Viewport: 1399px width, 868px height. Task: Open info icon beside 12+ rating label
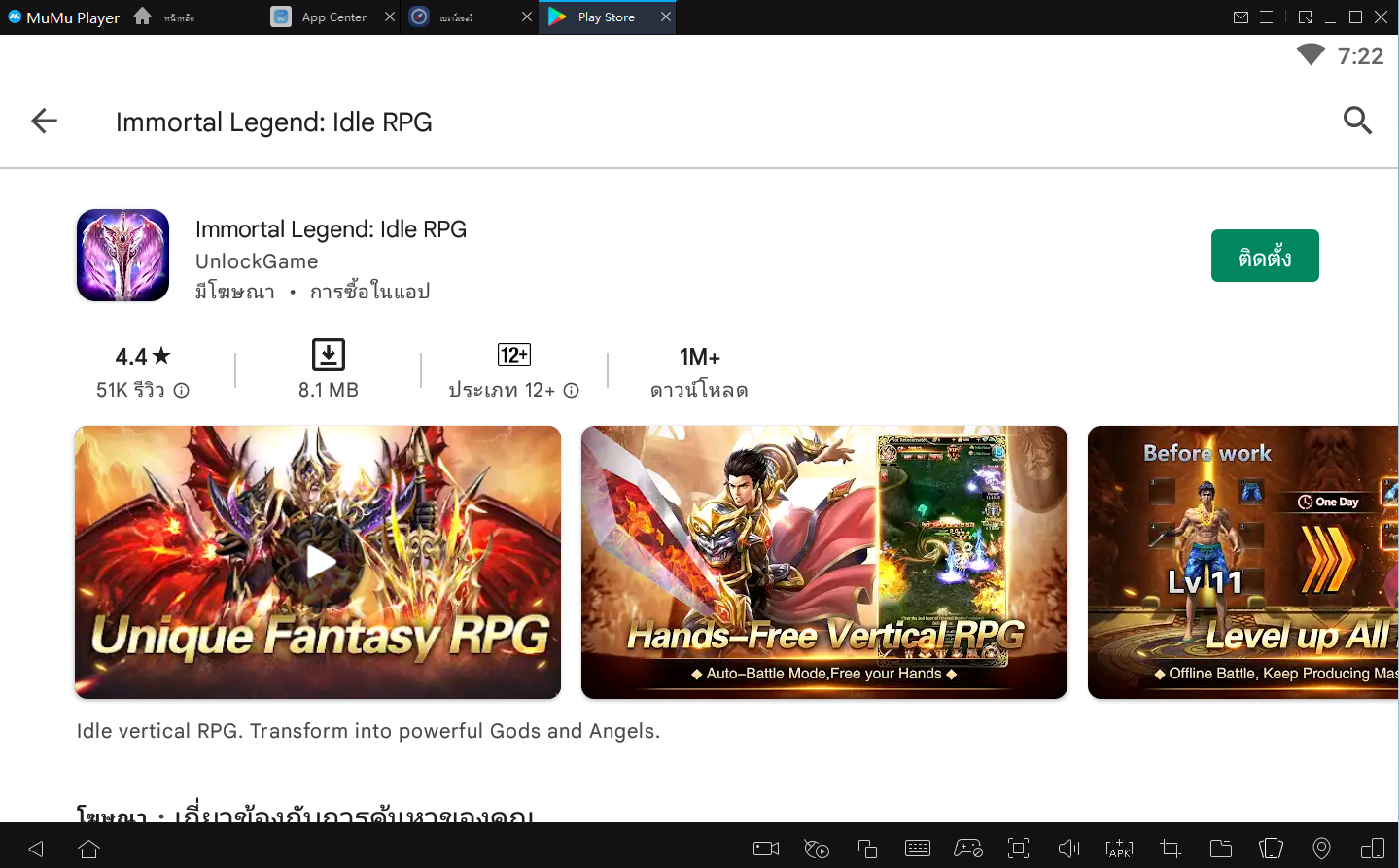[572, 391]
